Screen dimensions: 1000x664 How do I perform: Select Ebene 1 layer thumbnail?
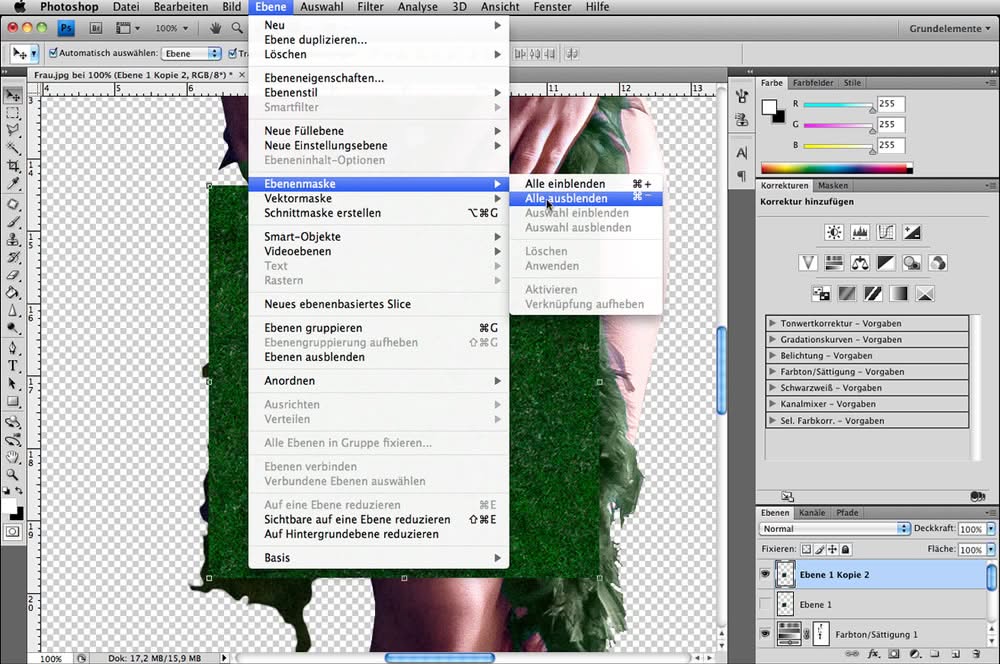tap(786, 604)
